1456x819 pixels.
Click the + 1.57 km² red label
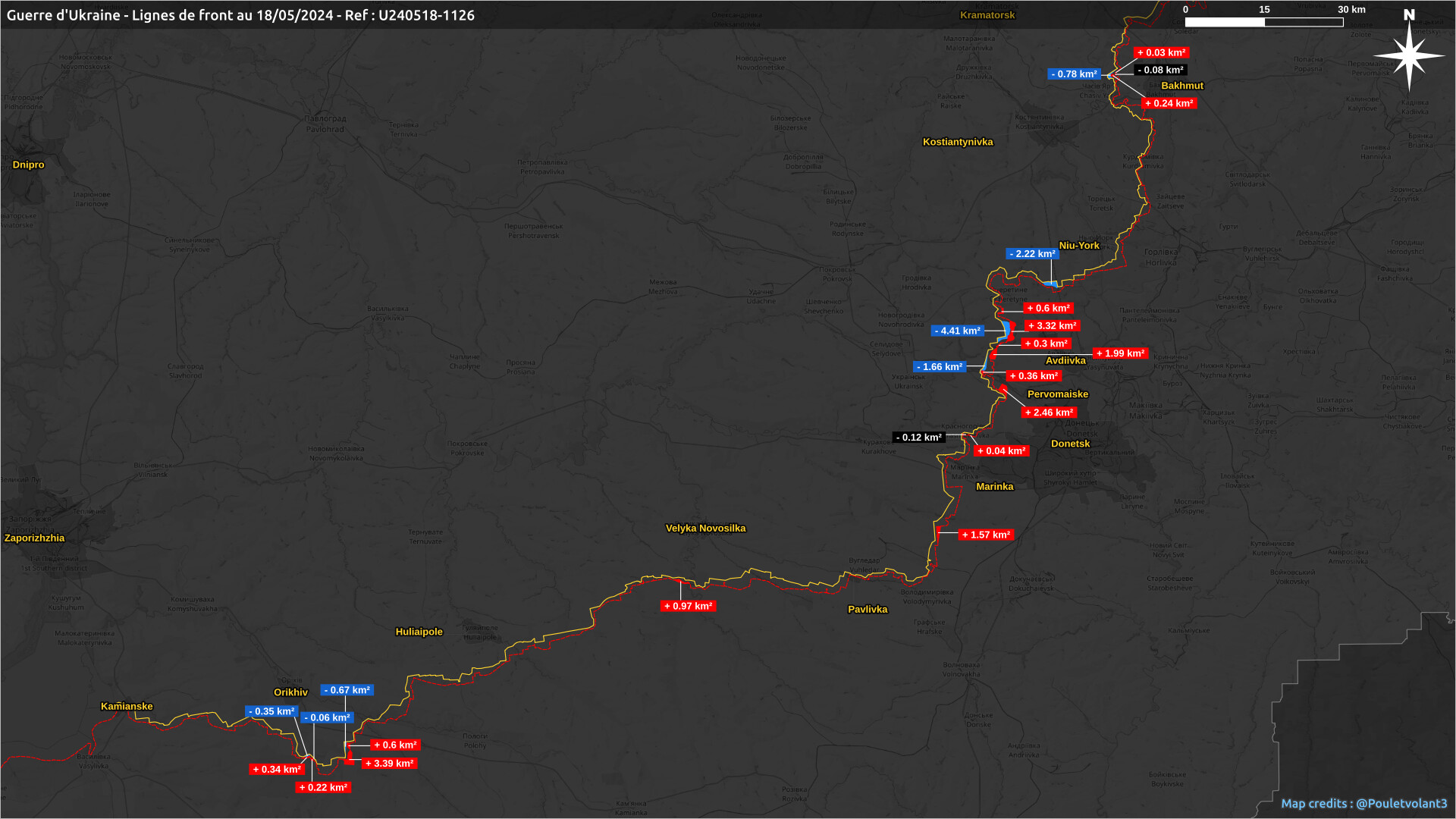[986, 535]
